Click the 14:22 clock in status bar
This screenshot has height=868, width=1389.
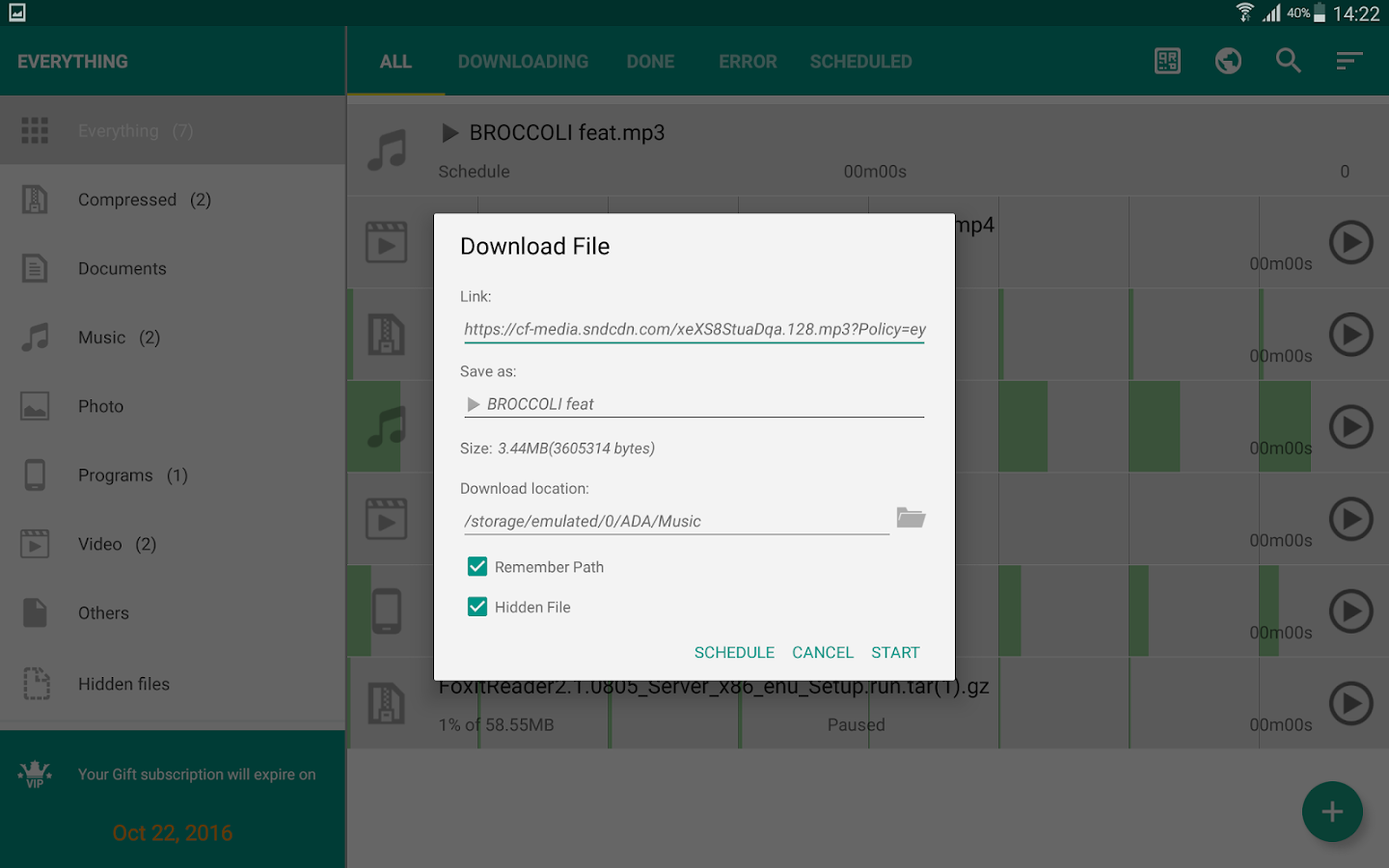1356,14
